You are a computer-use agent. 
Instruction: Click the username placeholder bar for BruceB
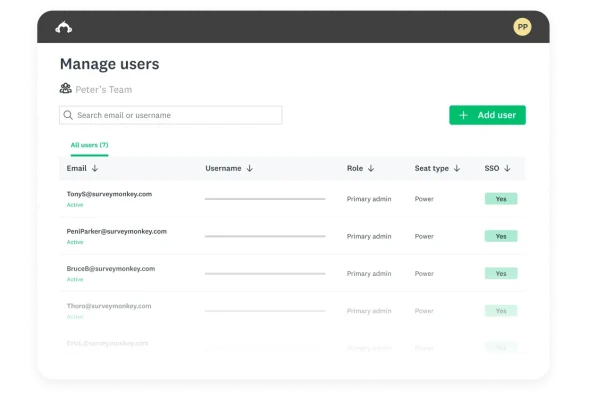[x=265, y=274]
